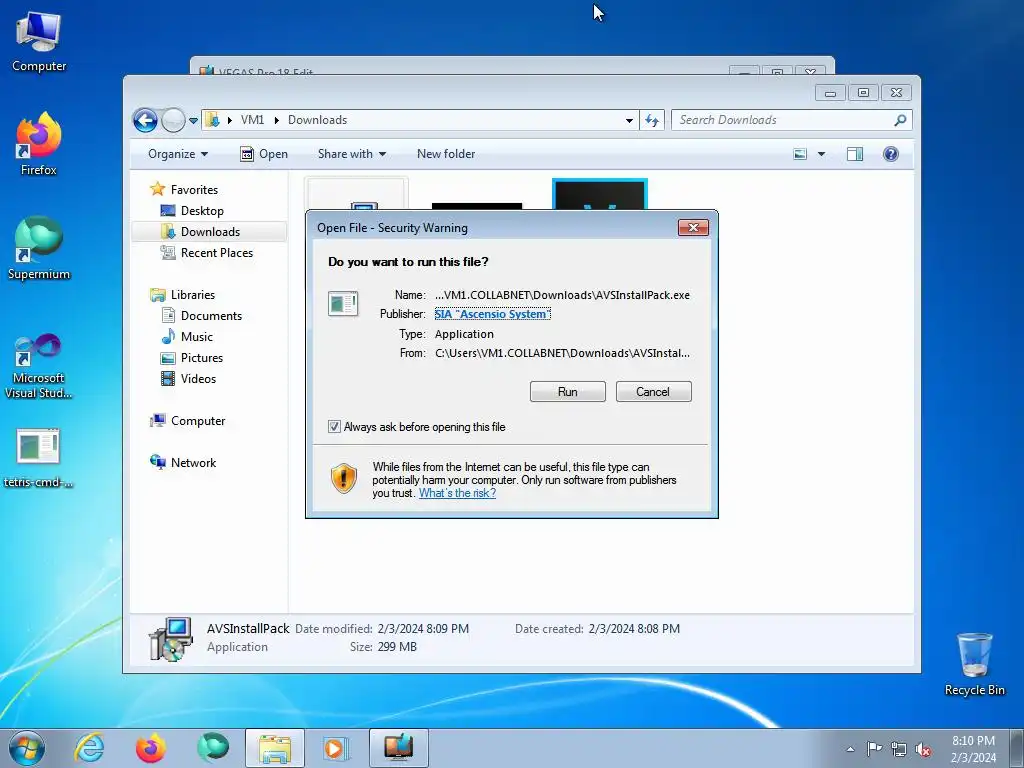Click the muted volume tray icon
The width and height of the screenshot is (1024, 768).
point(923,750)
